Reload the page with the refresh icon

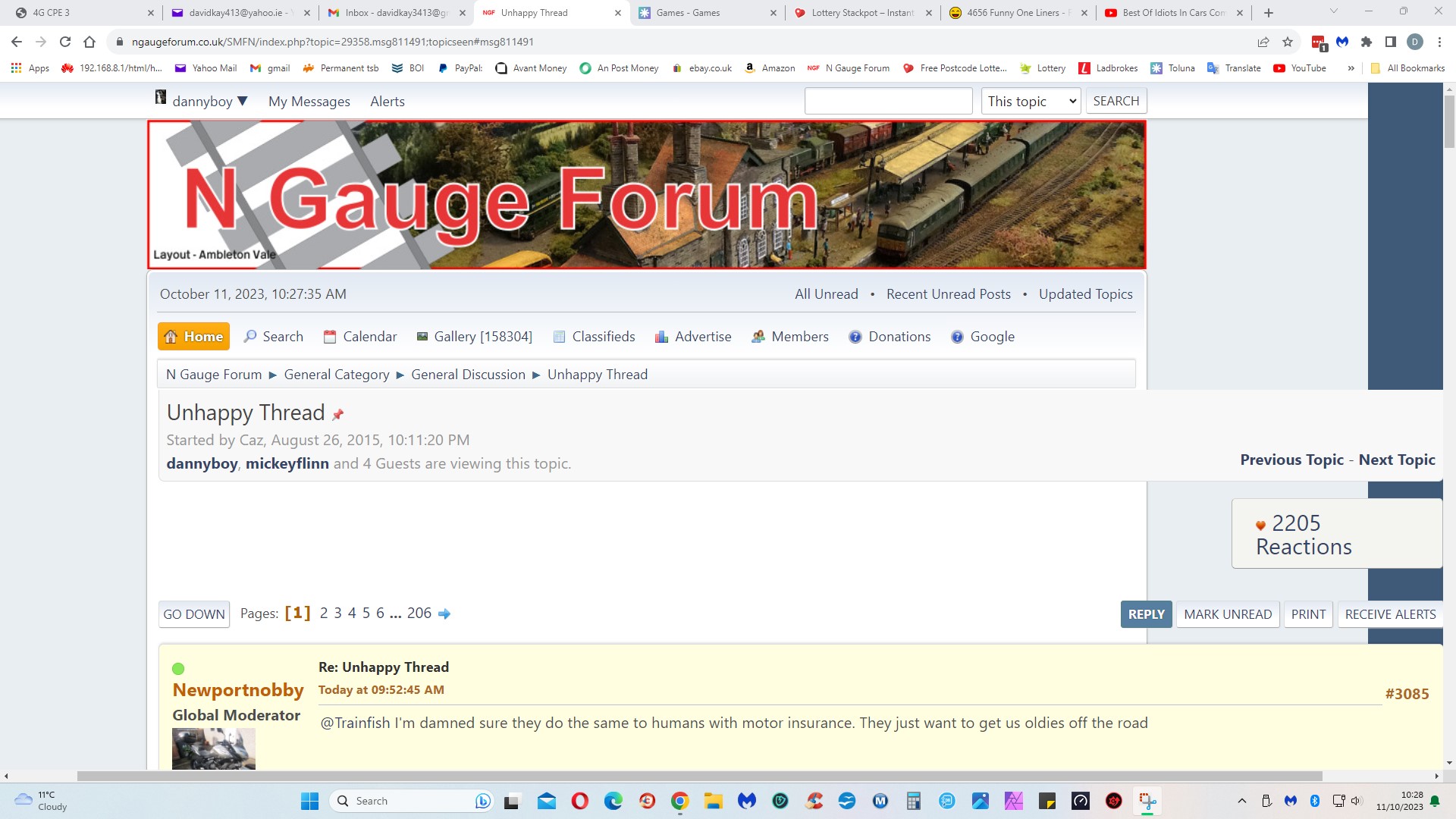tap(65, 42)
